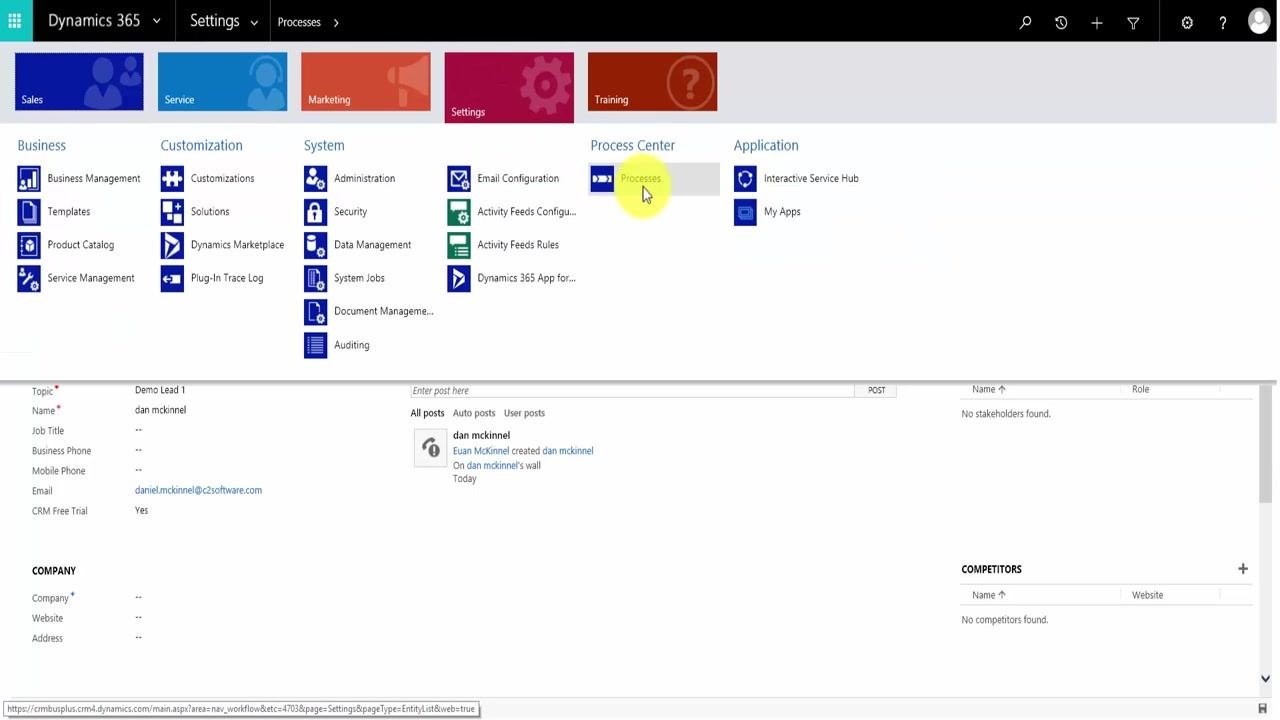
Task: Switch to the All posts tab
Action: tap(427, 413)
